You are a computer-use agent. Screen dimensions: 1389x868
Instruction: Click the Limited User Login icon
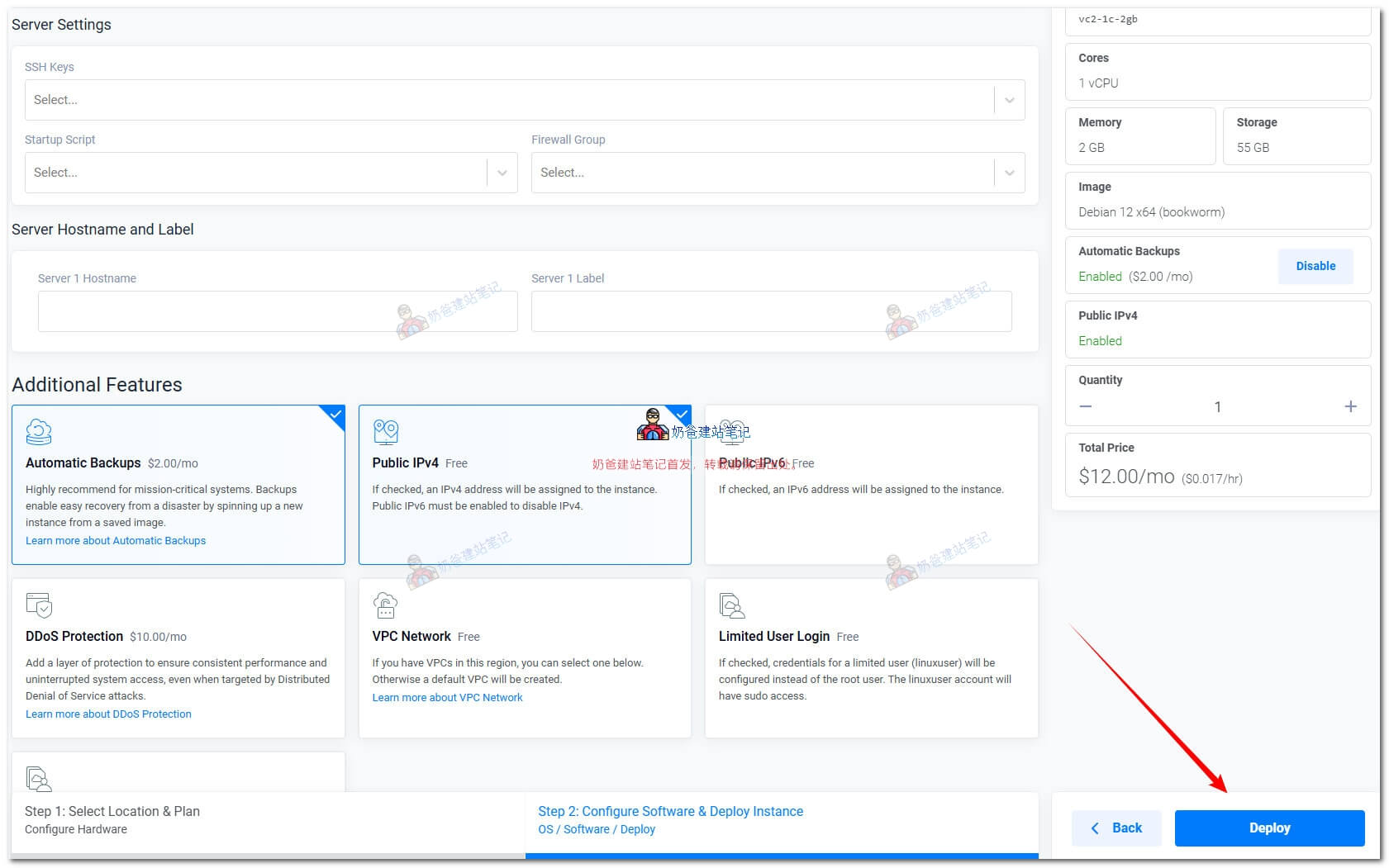point(732,605)
